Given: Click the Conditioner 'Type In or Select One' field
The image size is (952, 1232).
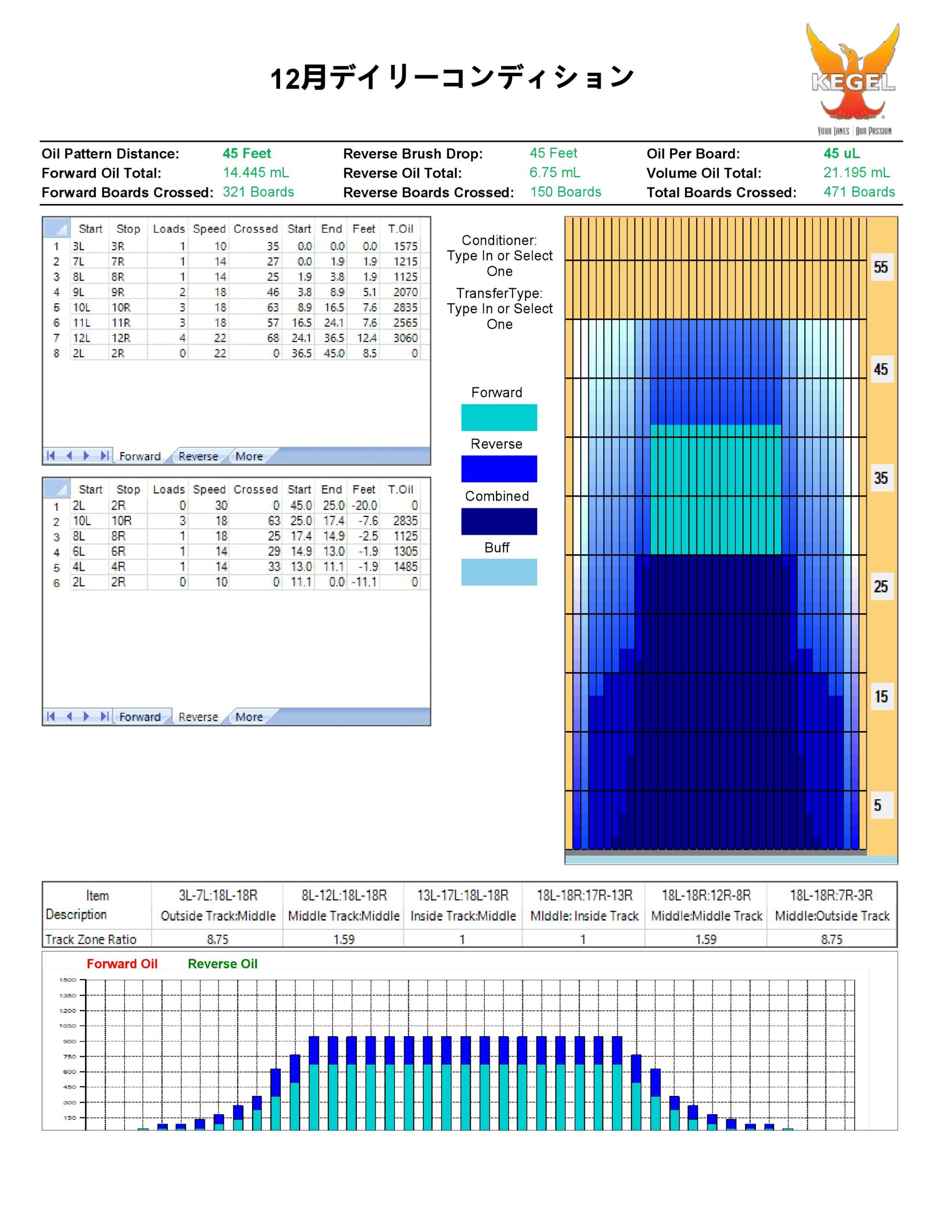Looking at the screenshot, I should click(500, 263).
